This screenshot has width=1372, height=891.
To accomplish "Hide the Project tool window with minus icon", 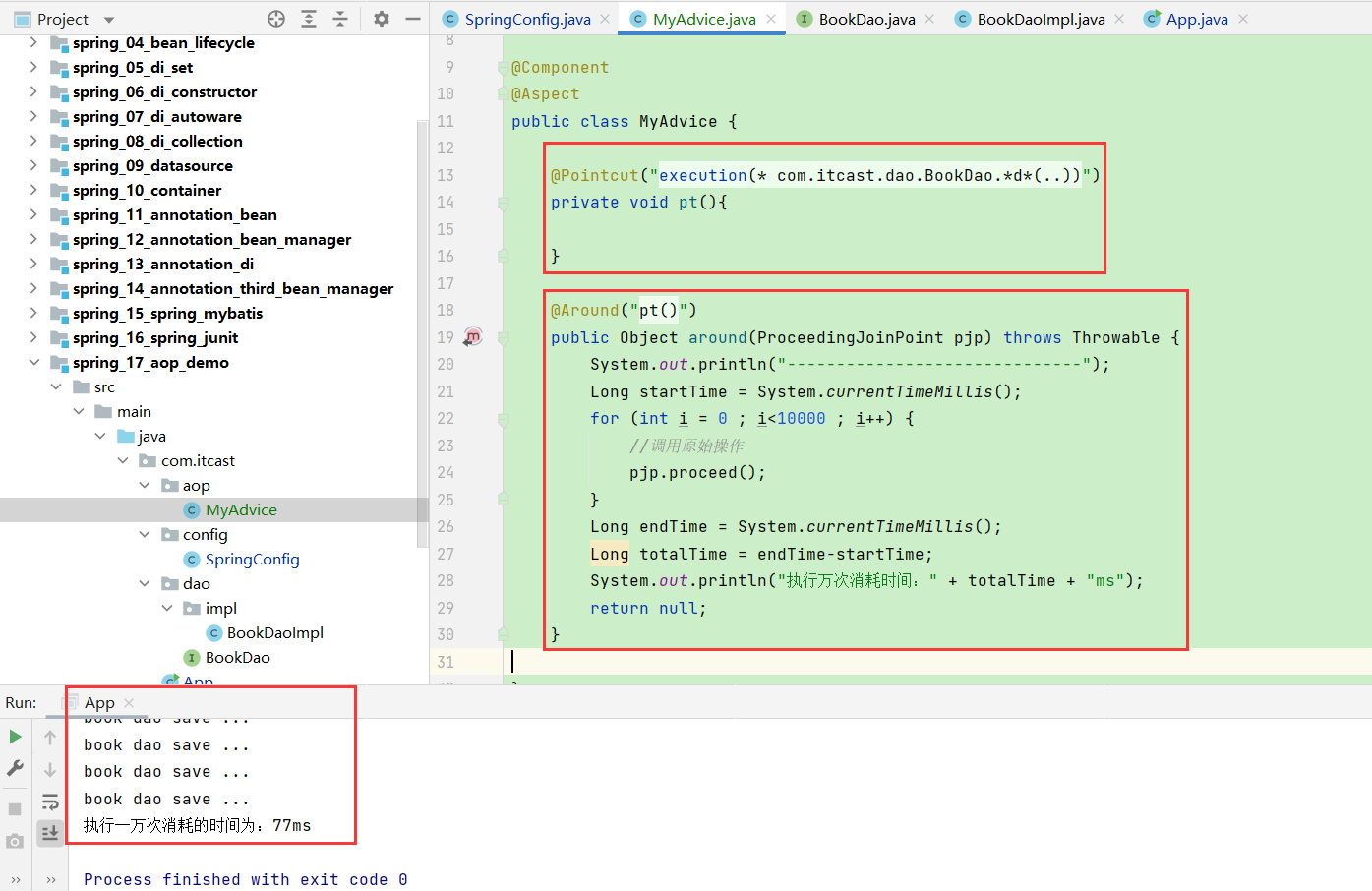I will (413, 19).
